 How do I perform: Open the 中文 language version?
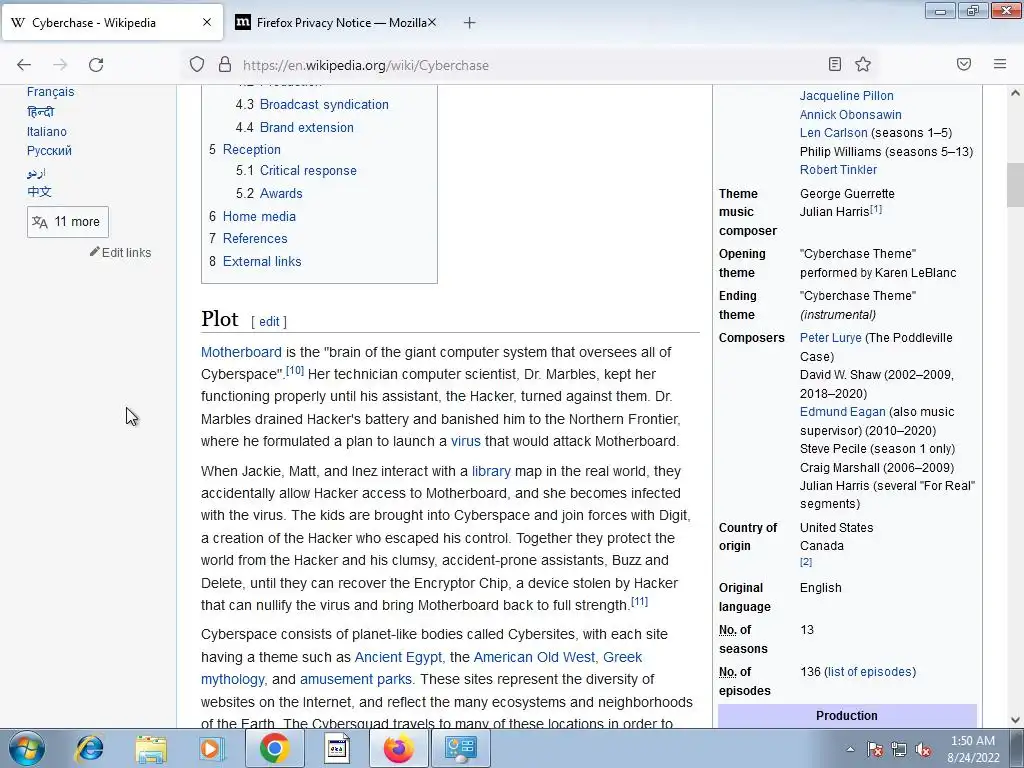pos(39,192)
